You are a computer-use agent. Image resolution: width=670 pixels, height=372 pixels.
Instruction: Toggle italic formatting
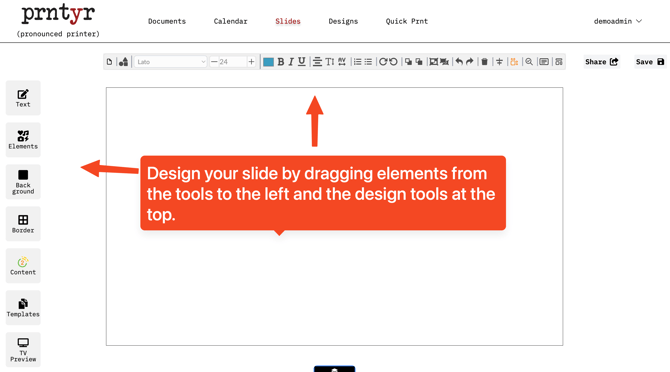[x=291, y=62]
